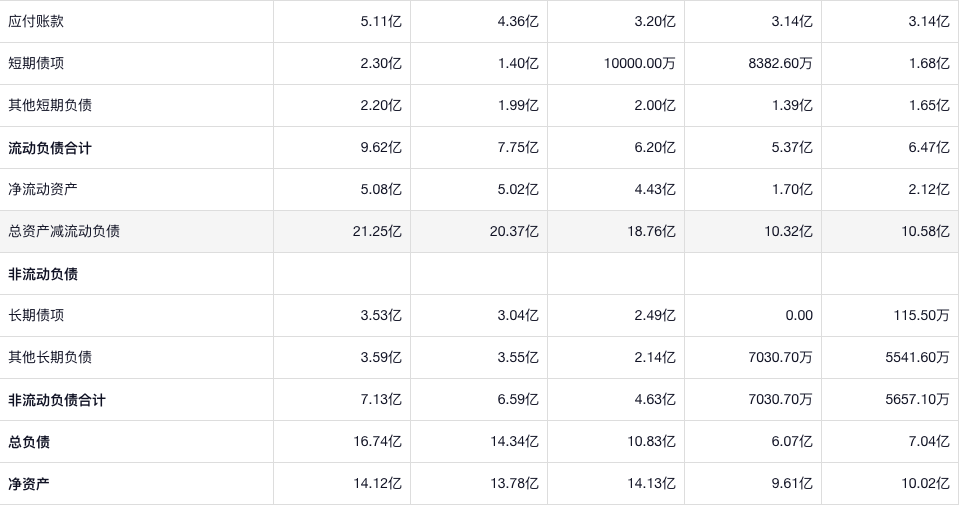The width and height of the screenshot is (959, 505).
Task: Click the 非流动负债 section heading
Action: pos(43,274)
